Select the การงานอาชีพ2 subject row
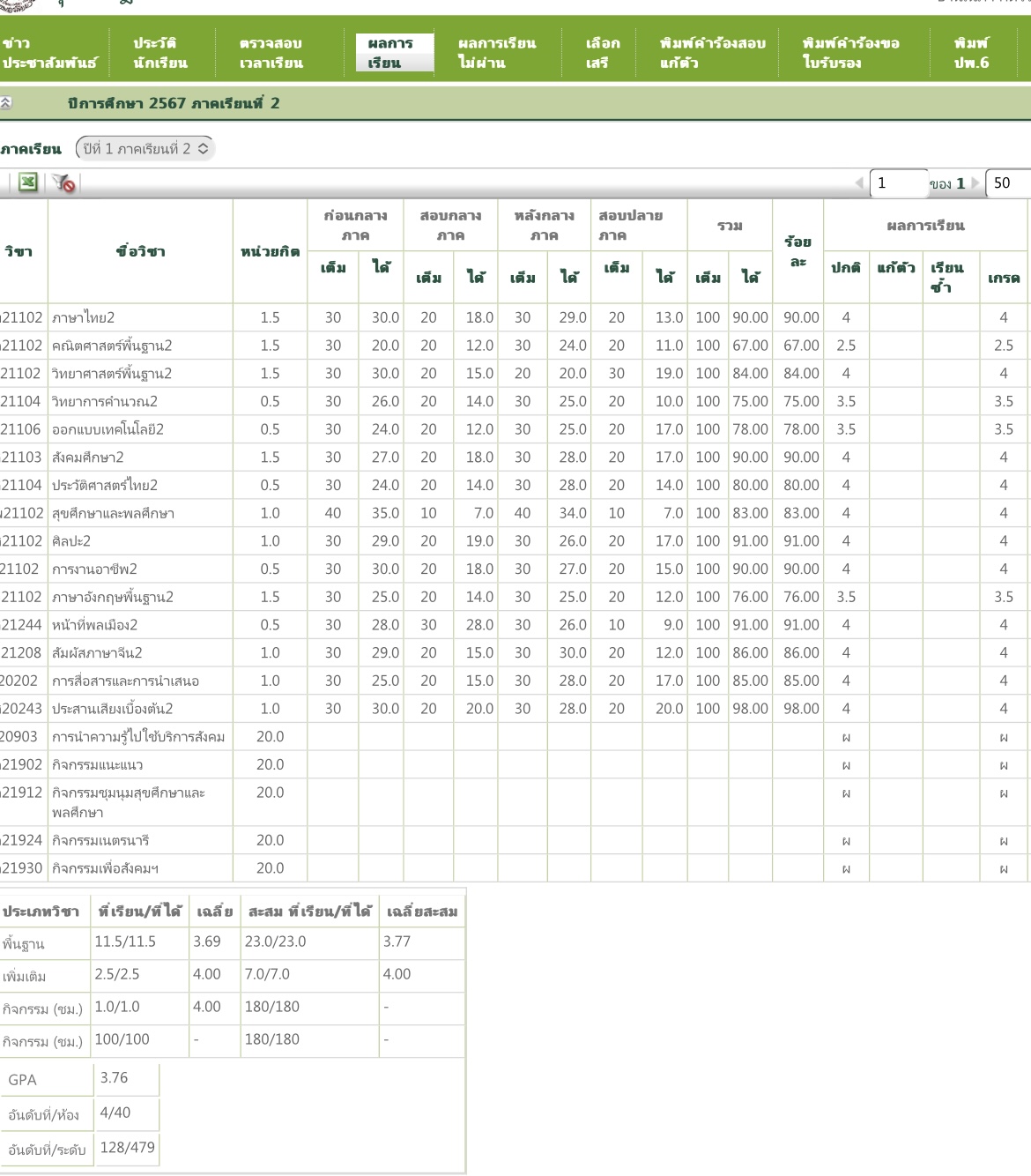 514,569
